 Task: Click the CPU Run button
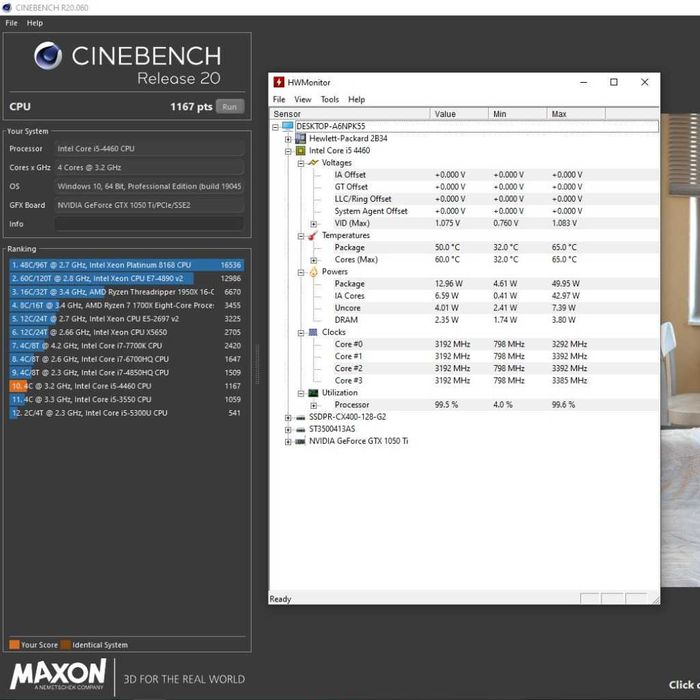click(x=230, y=107)
